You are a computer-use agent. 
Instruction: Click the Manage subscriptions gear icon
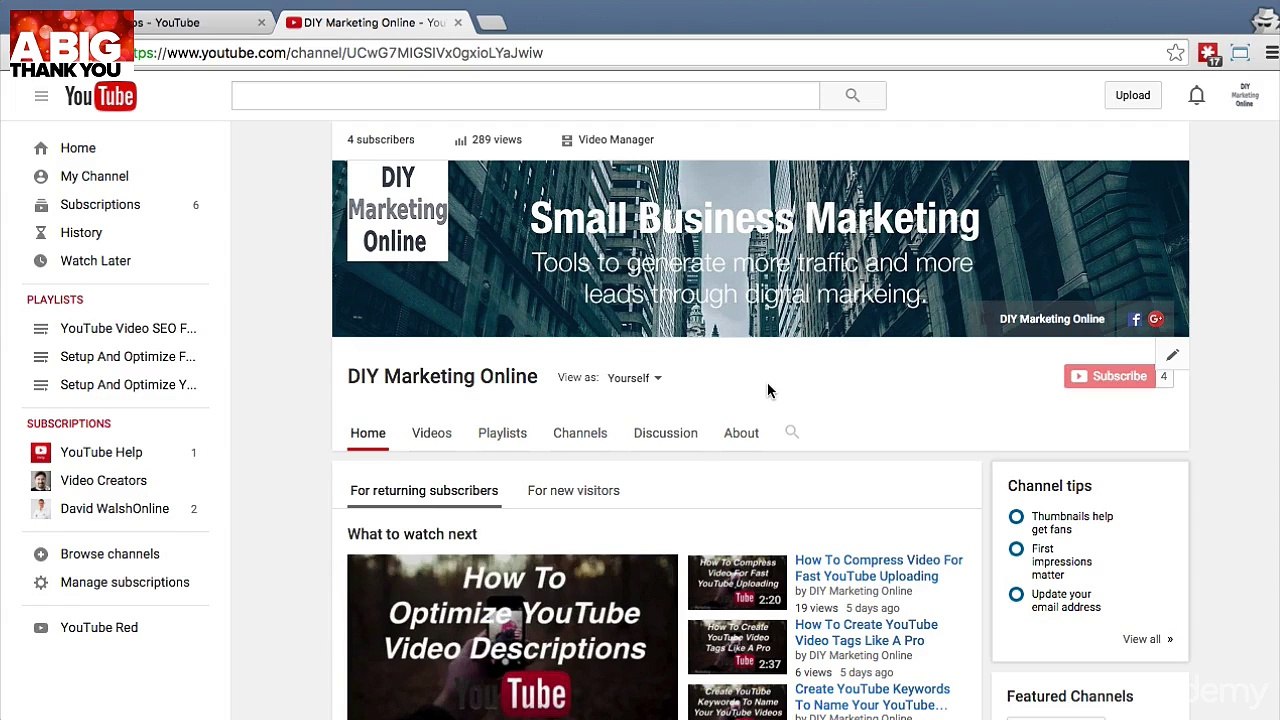click(x=41, y=582)
